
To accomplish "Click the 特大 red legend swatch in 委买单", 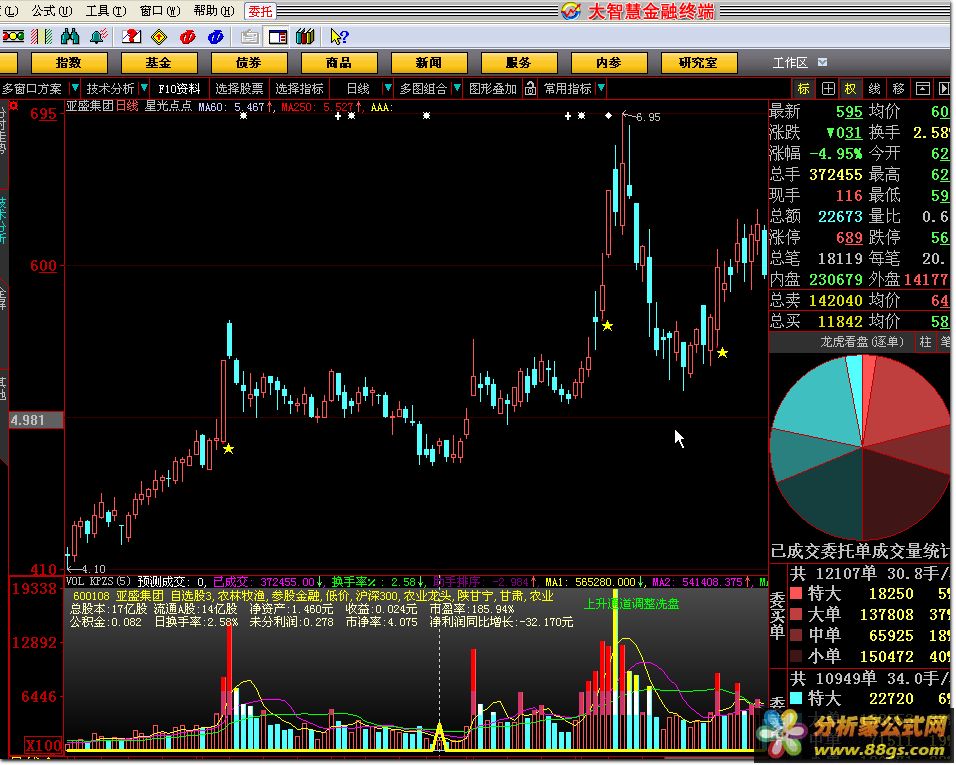I will tap(796, 593).
